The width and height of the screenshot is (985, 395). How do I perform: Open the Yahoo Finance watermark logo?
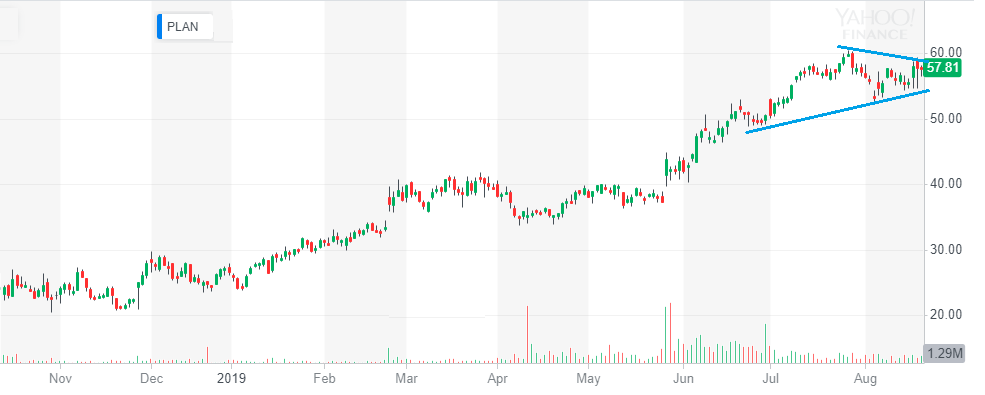click(x=874, y=25)
